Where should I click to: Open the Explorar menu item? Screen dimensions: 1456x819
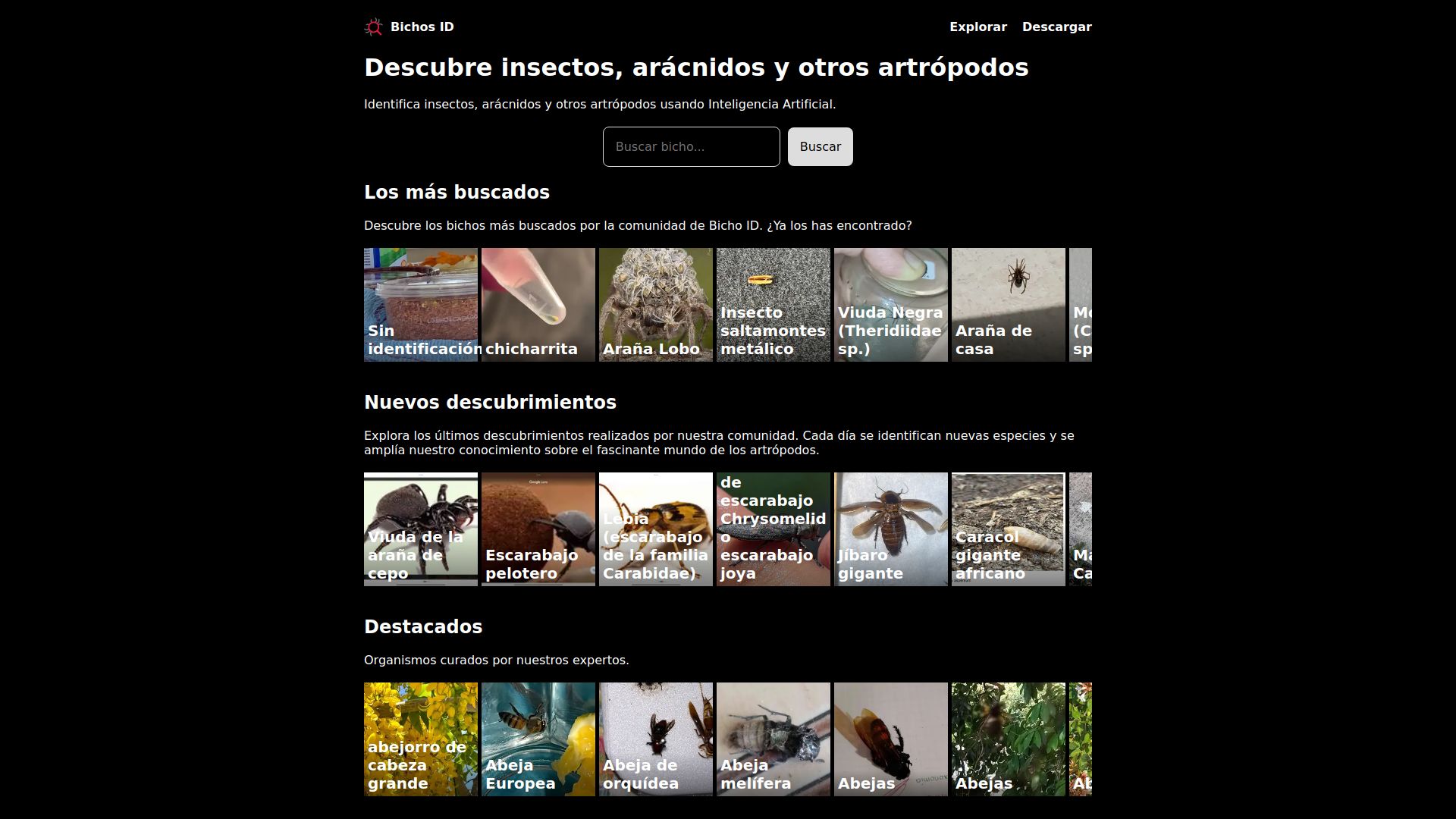(x=978, y=27)
